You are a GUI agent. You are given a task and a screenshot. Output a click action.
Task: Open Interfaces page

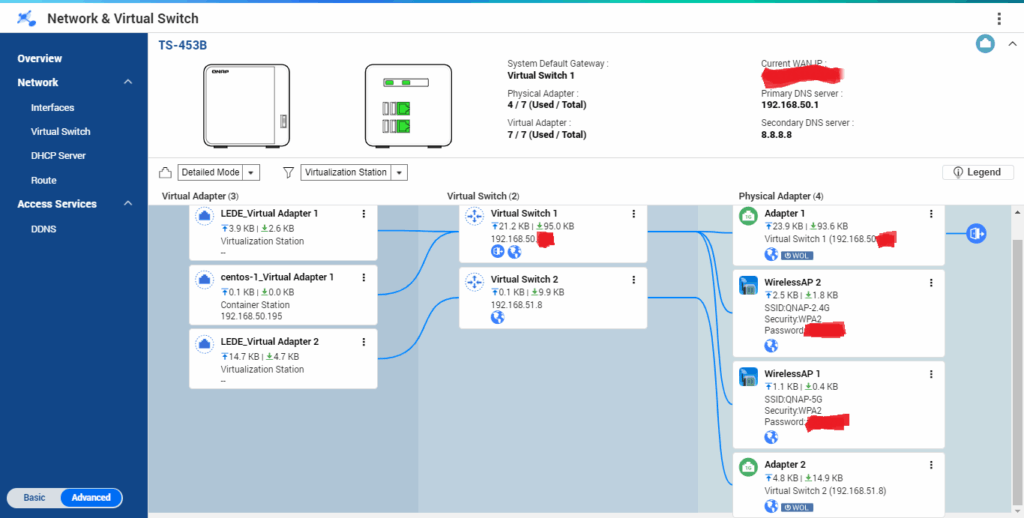point(52,107)
